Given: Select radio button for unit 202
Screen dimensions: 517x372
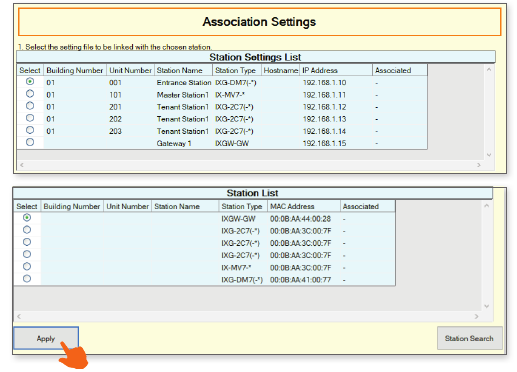Looking at the screenshot, I should [30, 118].
